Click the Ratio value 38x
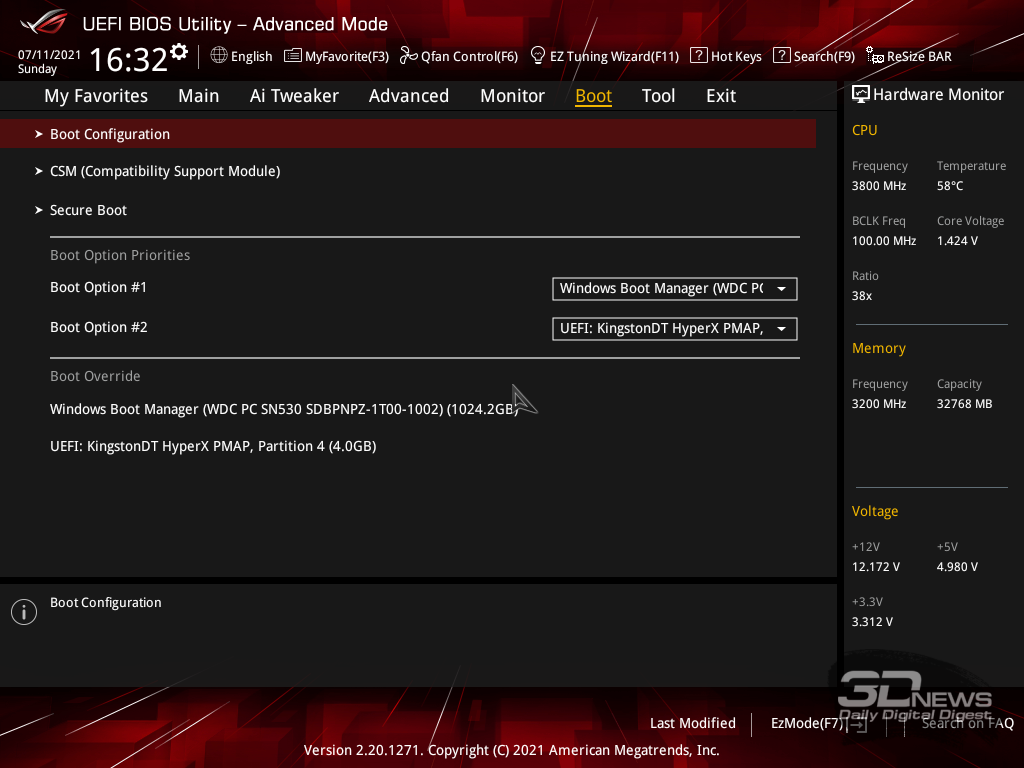 [x=862, y=296]
